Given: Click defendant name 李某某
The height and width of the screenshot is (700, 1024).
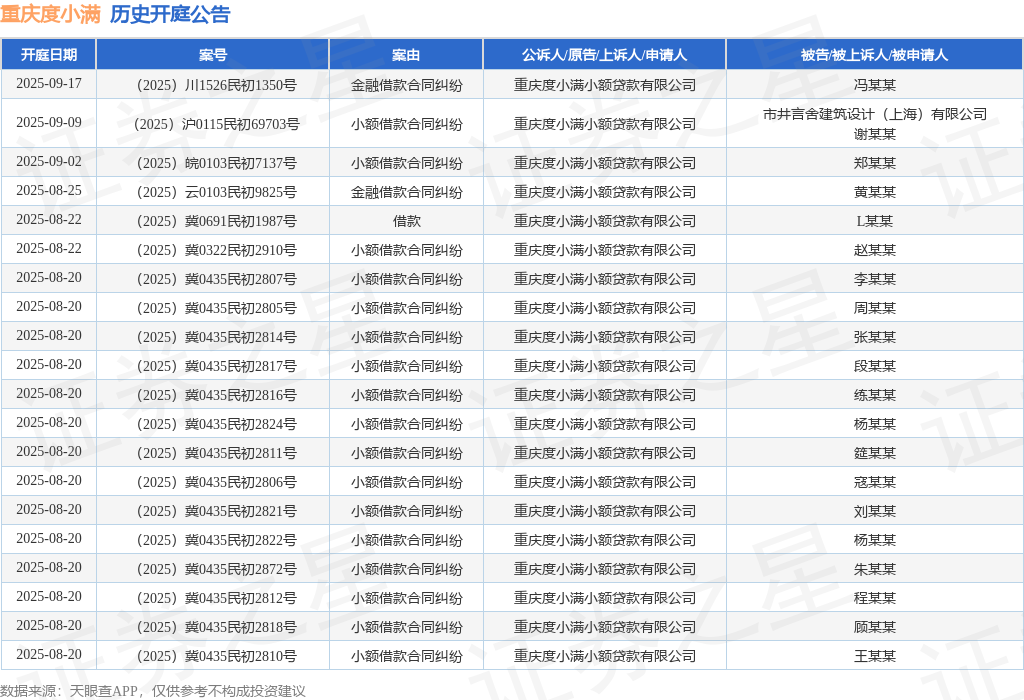Looking at the screenshot, I should pos(874,279).
